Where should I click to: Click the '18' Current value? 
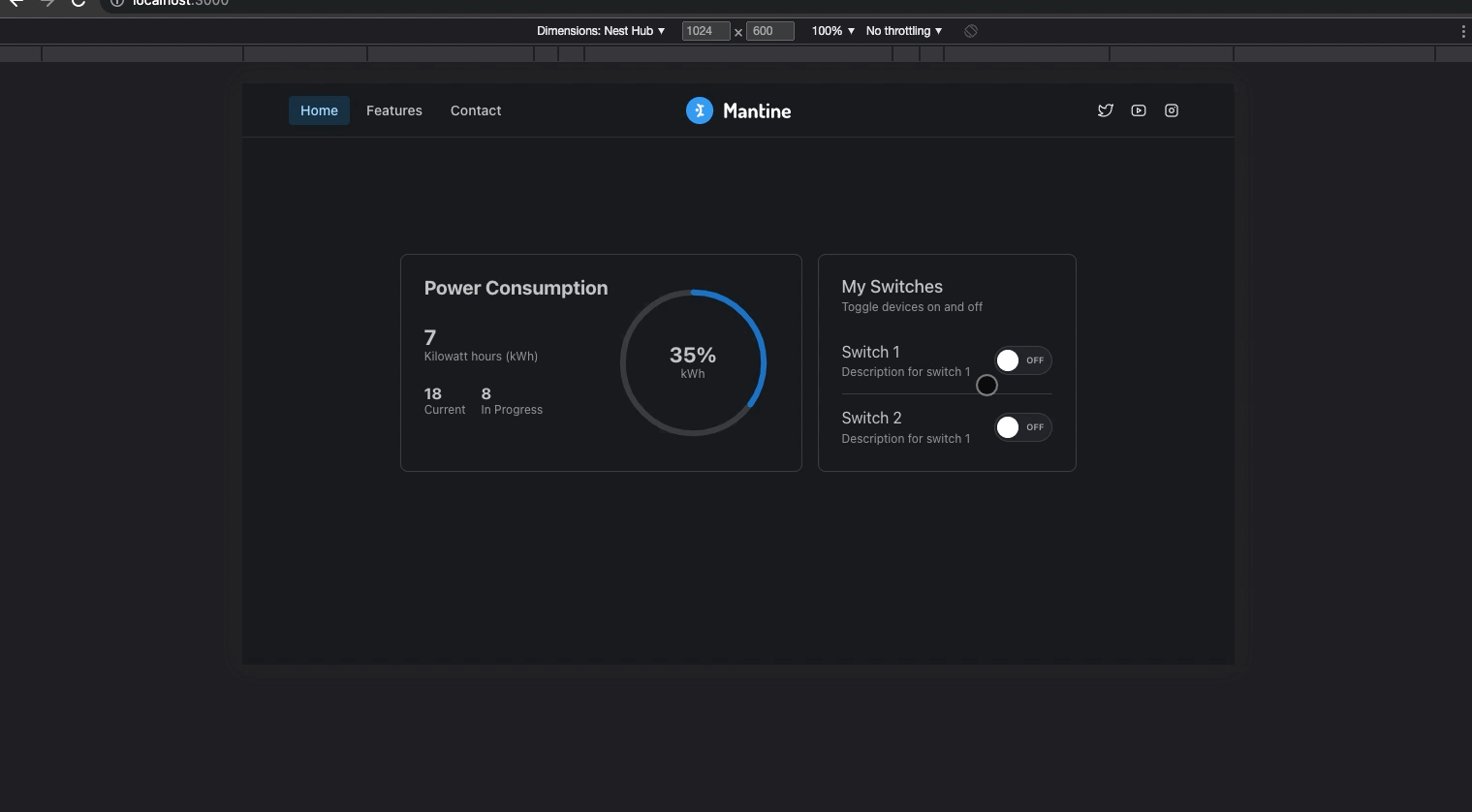[x=432, y=393]
